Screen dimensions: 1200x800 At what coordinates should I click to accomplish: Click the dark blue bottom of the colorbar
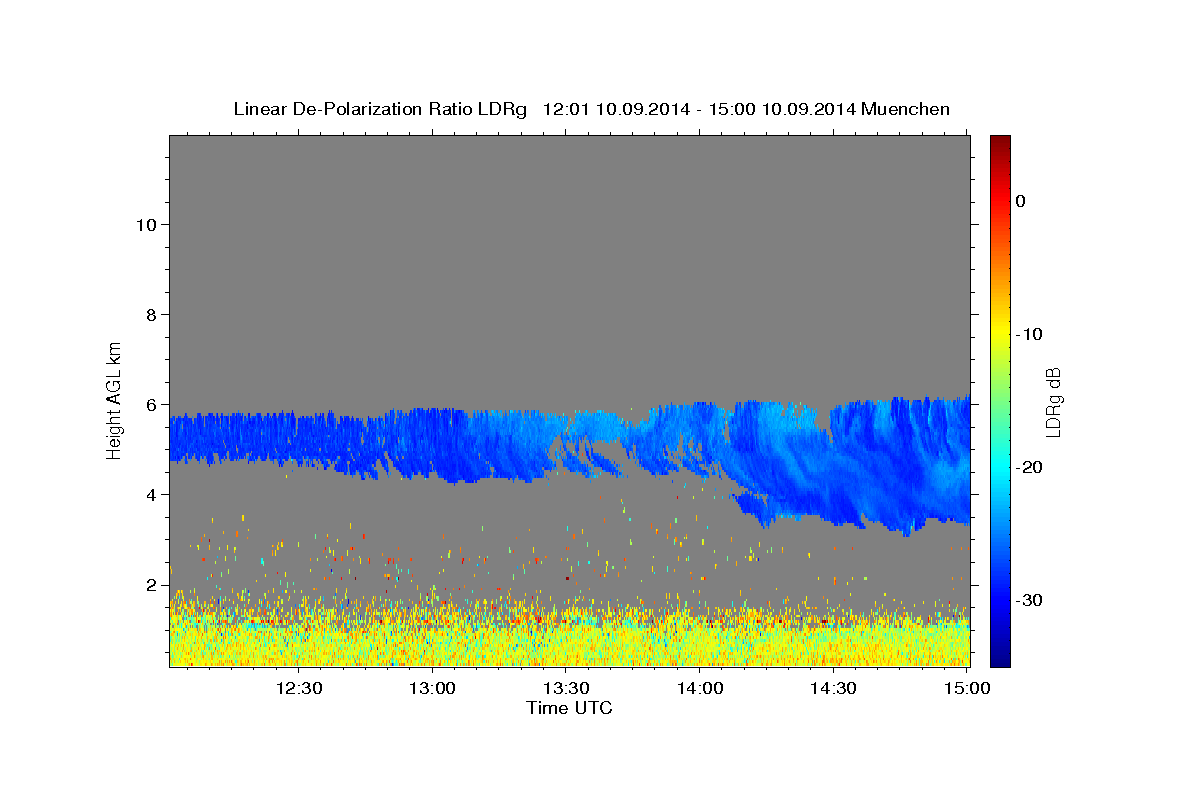[1000, 655]
